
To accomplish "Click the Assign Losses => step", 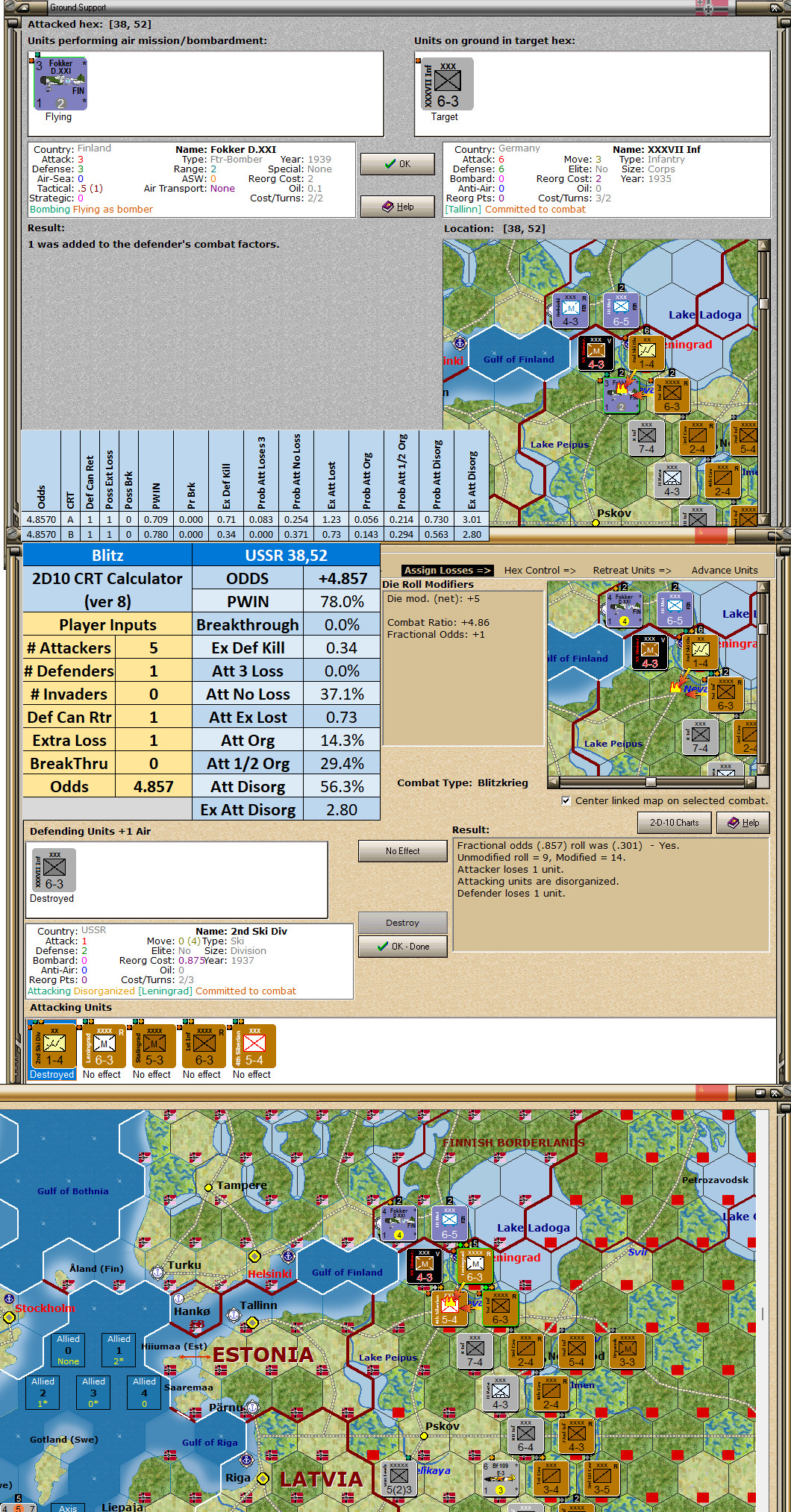I will point(448,571).
